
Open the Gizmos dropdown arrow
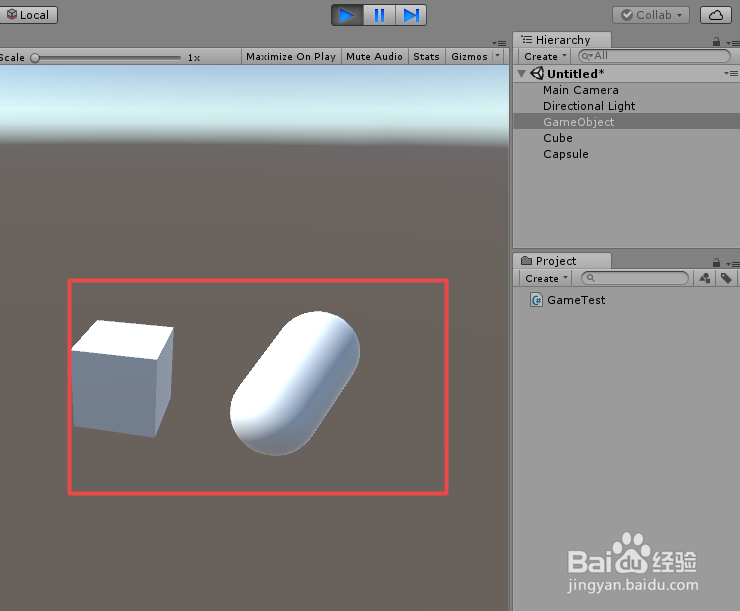[497, 56]
